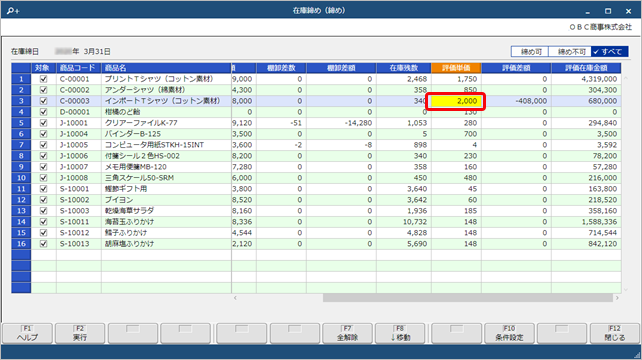Select row number 16 header

click(21, 244)
